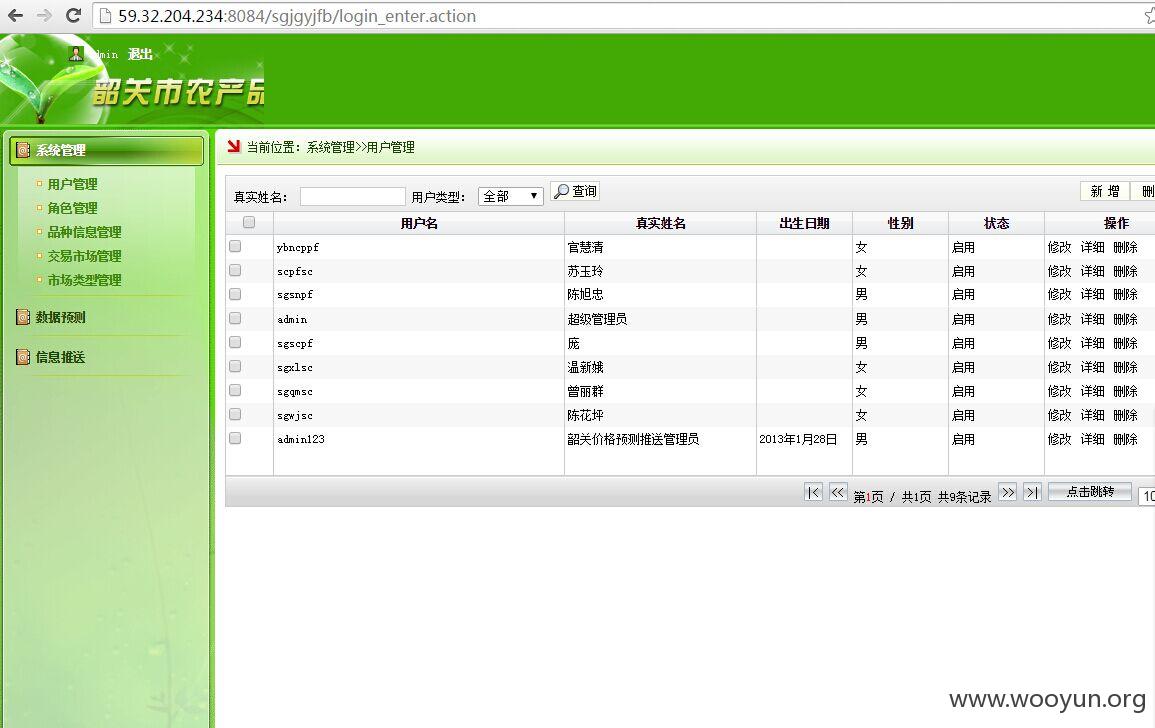
Task: Expand the 信息推送 menu section
Action: tap(60, 357)
